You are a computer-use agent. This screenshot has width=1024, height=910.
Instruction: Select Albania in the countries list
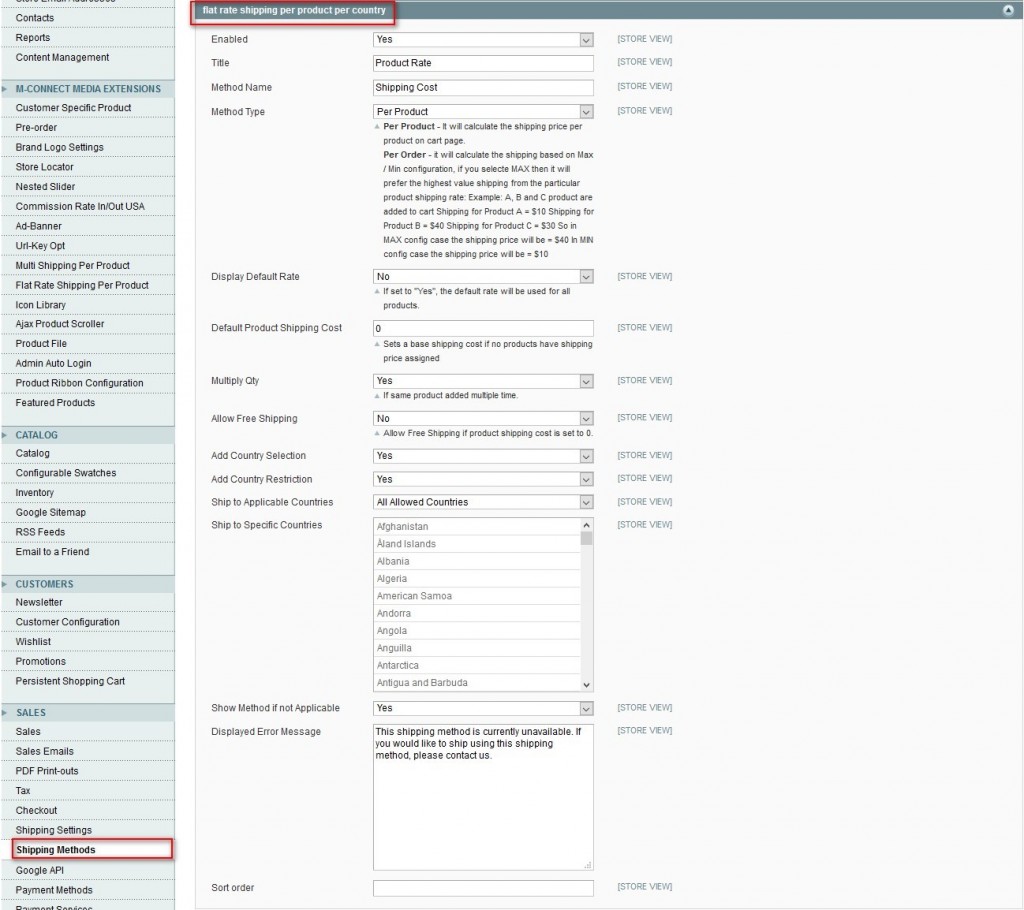(x=393, y=561)
